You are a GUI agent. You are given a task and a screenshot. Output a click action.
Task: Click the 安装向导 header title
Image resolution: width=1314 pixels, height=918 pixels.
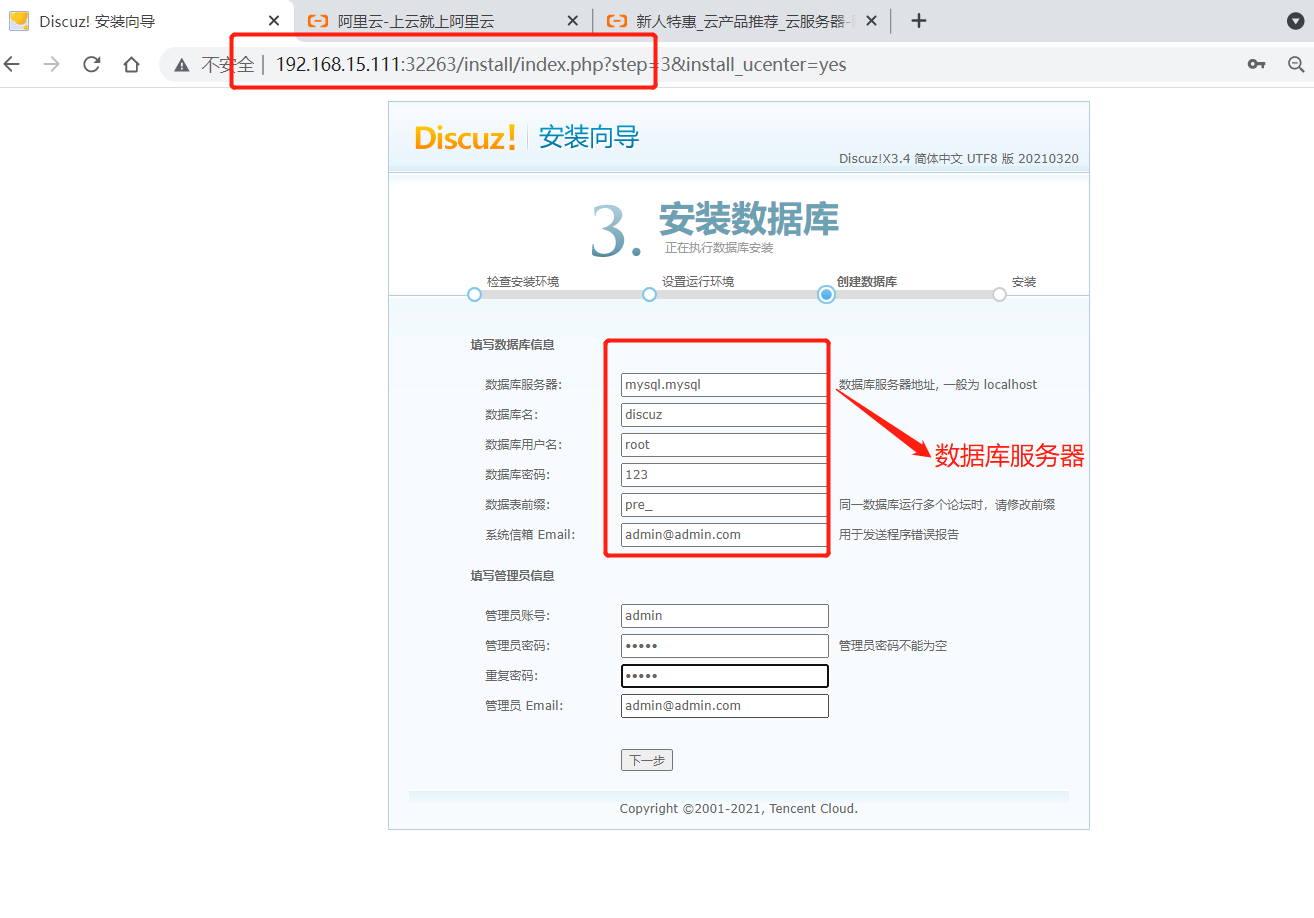coord(589,137)
